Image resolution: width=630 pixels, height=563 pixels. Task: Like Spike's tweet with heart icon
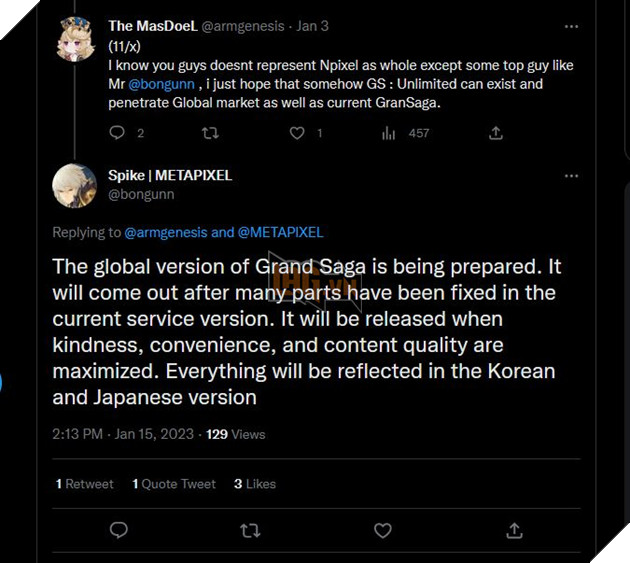click(x=382, y=529)
